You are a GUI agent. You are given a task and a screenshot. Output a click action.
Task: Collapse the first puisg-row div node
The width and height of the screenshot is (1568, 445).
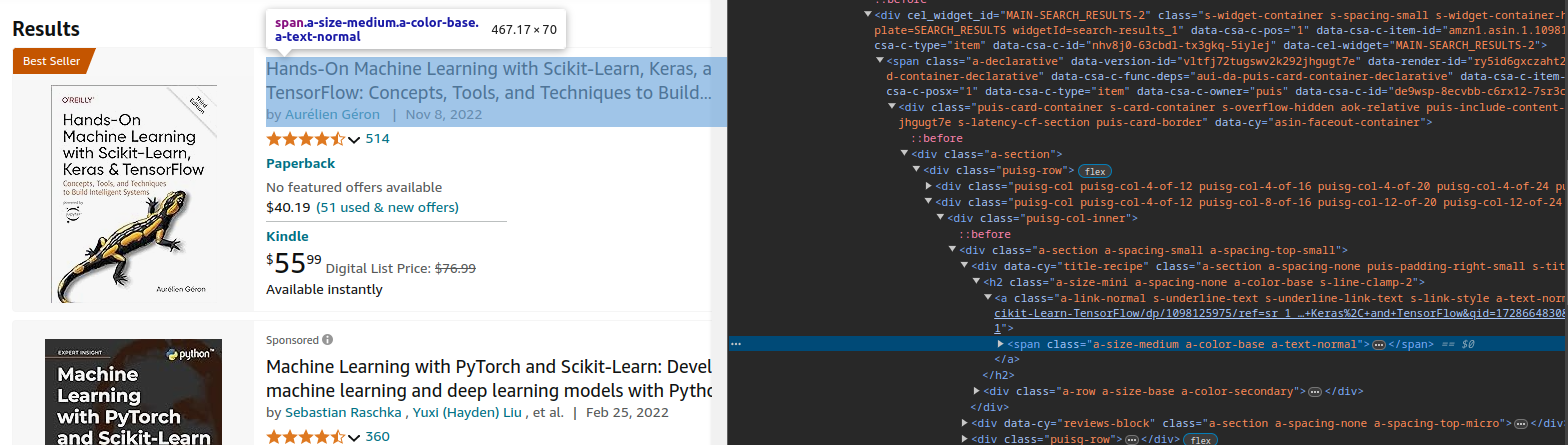917,170
